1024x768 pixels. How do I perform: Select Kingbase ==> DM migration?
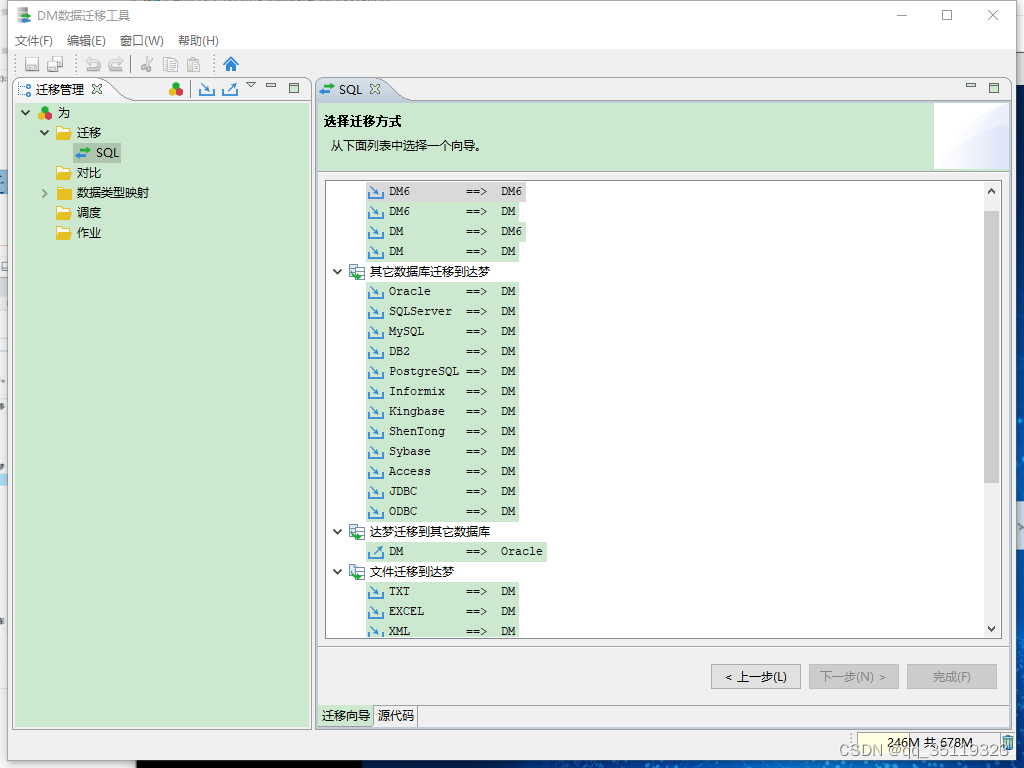pos(443,411)
